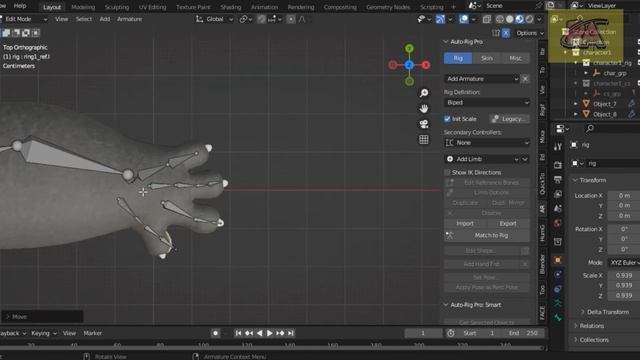The image size is (640, 360).
Task: Open the Physics properties tab icon
Action: click(558, 275)
